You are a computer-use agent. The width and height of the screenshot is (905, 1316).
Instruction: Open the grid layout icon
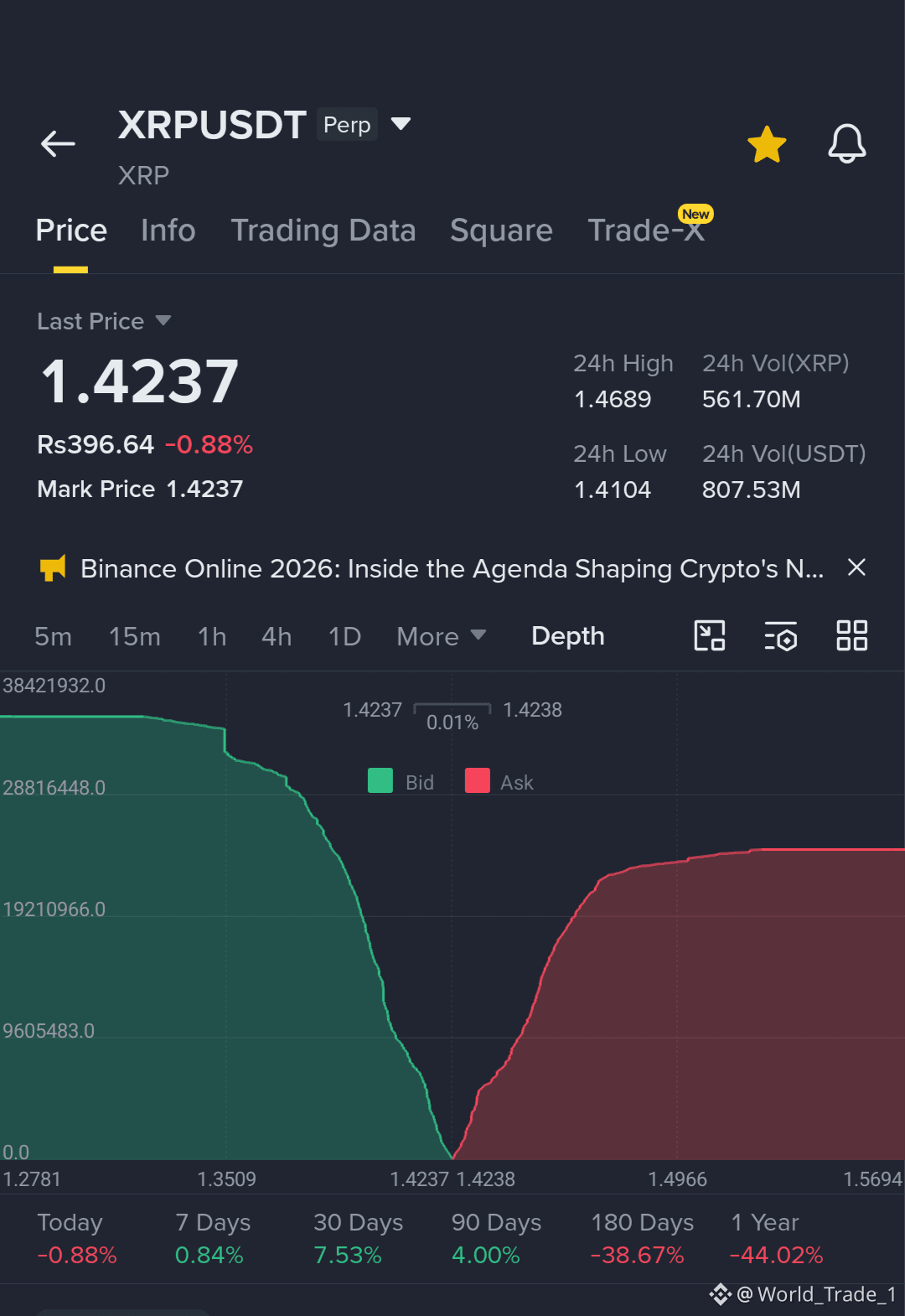[852, 635]
